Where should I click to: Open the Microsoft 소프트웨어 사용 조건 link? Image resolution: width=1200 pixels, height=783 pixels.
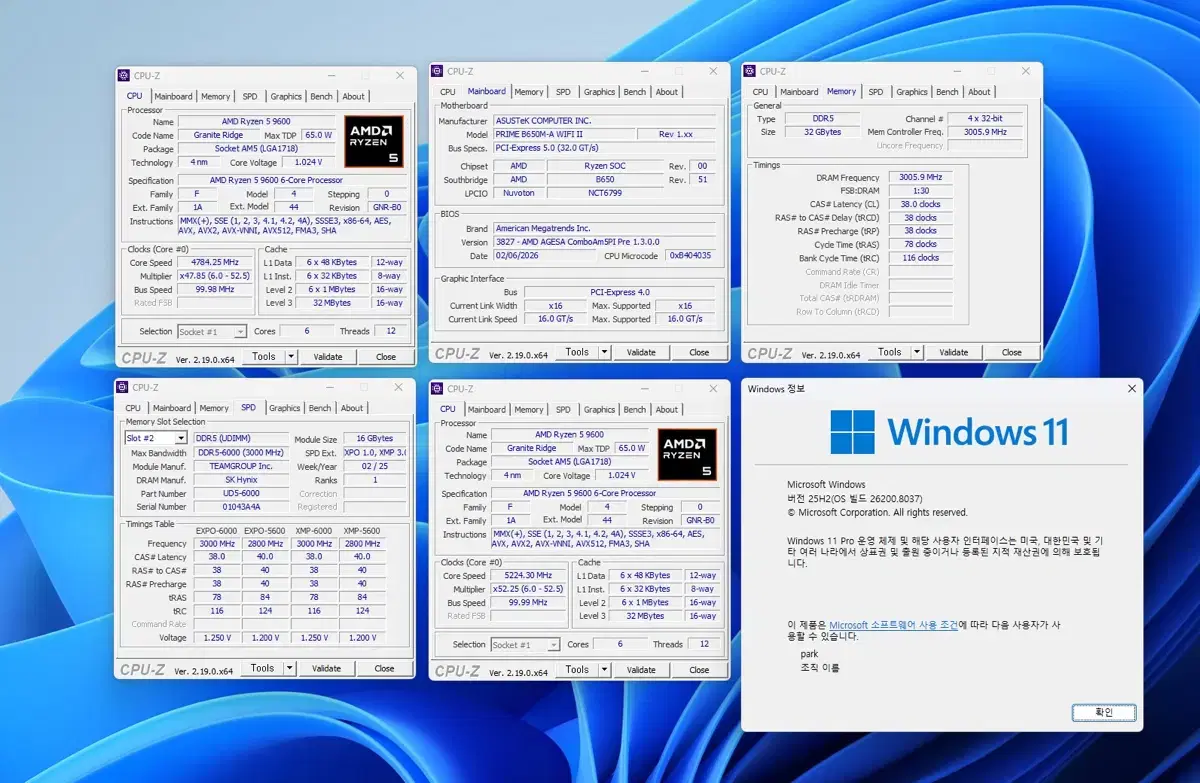click(x=893, y=625)
